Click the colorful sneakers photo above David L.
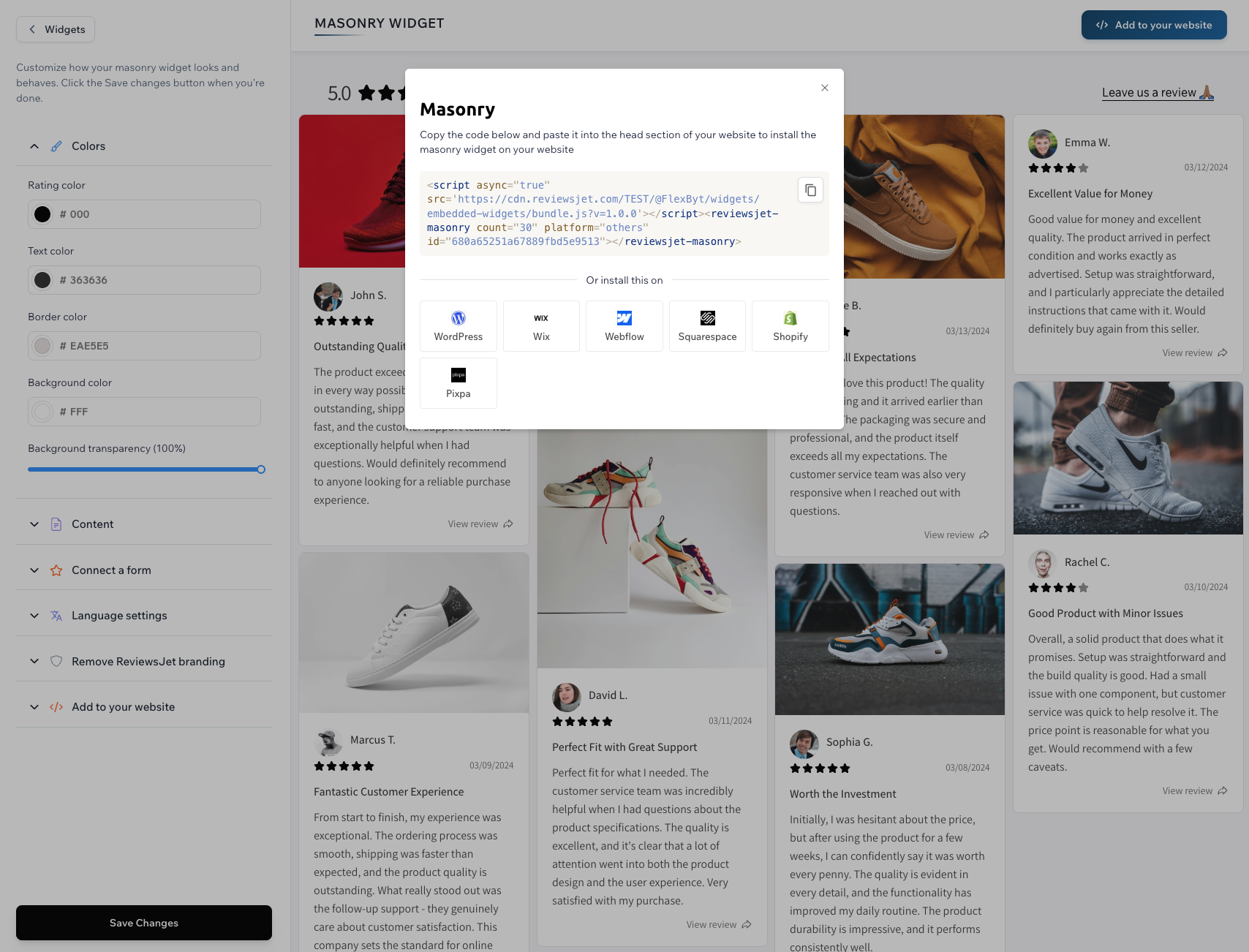The width and height of the screenshot is (1249, 952). coord(652,548)
